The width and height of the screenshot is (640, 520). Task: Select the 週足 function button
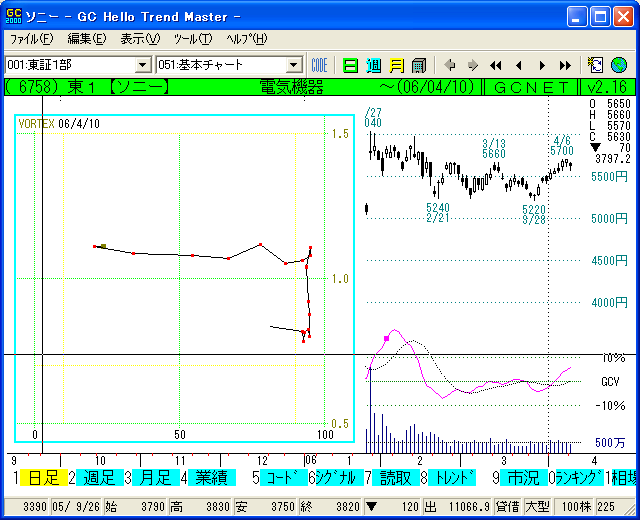100,478
